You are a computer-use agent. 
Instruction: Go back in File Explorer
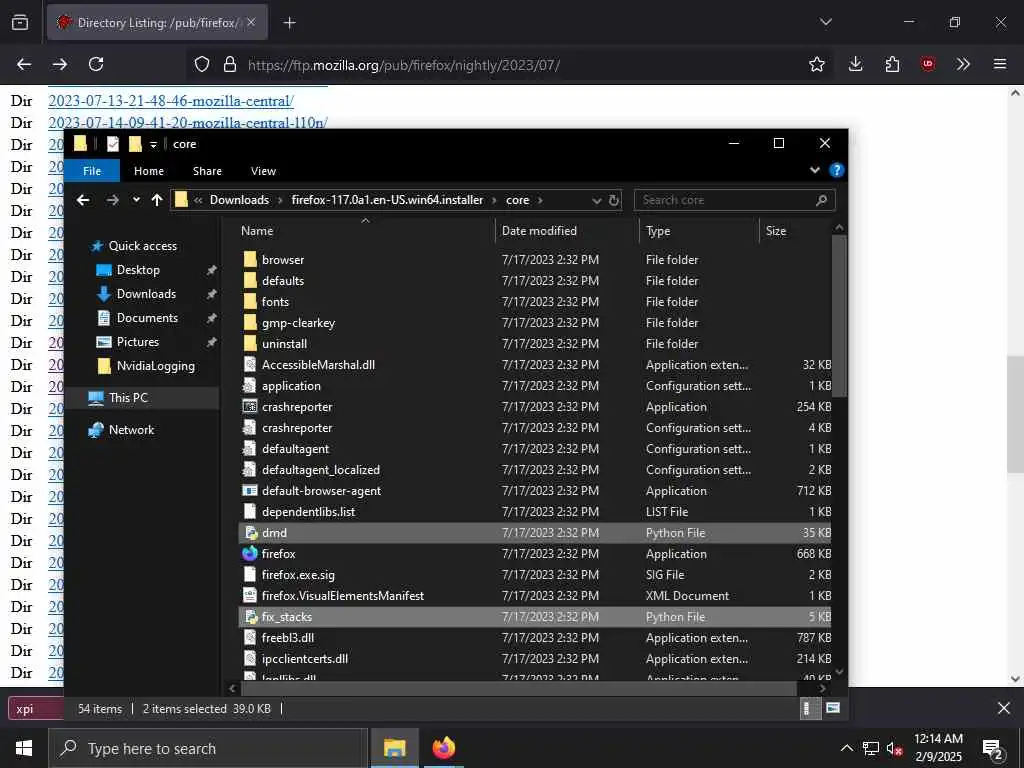83,200
